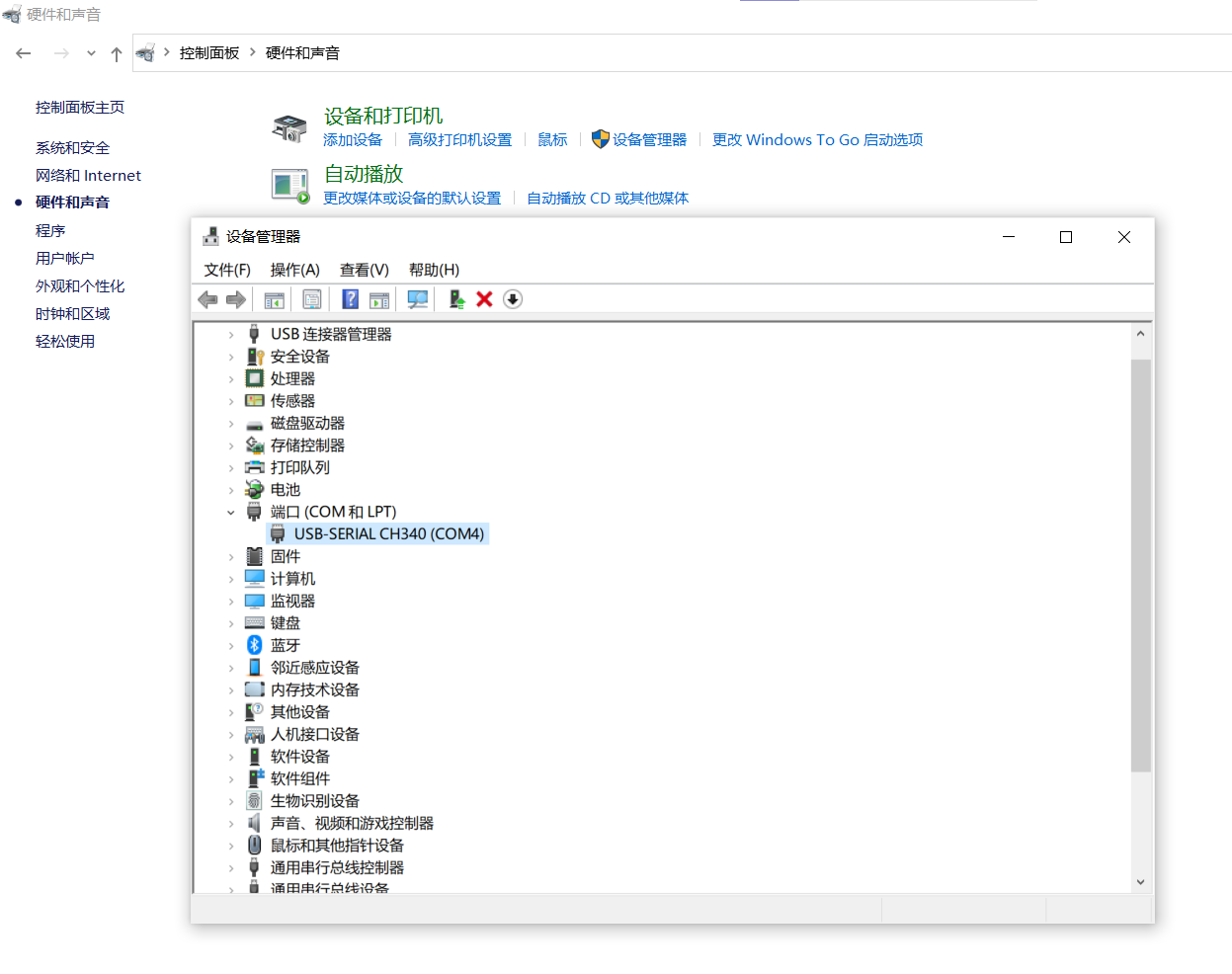This screenshot has width=1232, height=974.
Task: Open the 查看(V) menu
Action: 364,270
